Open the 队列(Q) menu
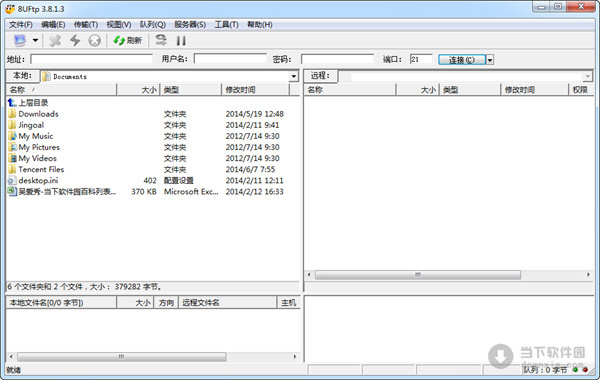 click(152, 24)
